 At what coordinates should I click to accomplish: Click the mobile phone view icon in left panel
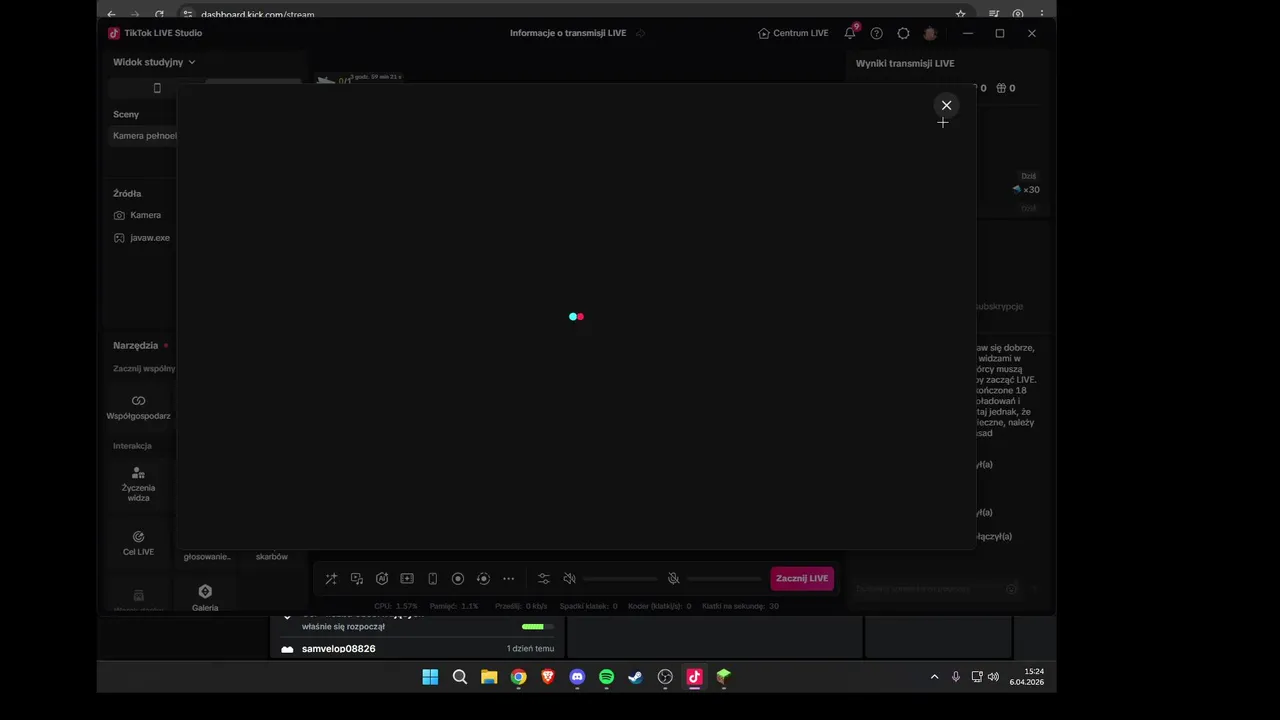coord(157,88)
